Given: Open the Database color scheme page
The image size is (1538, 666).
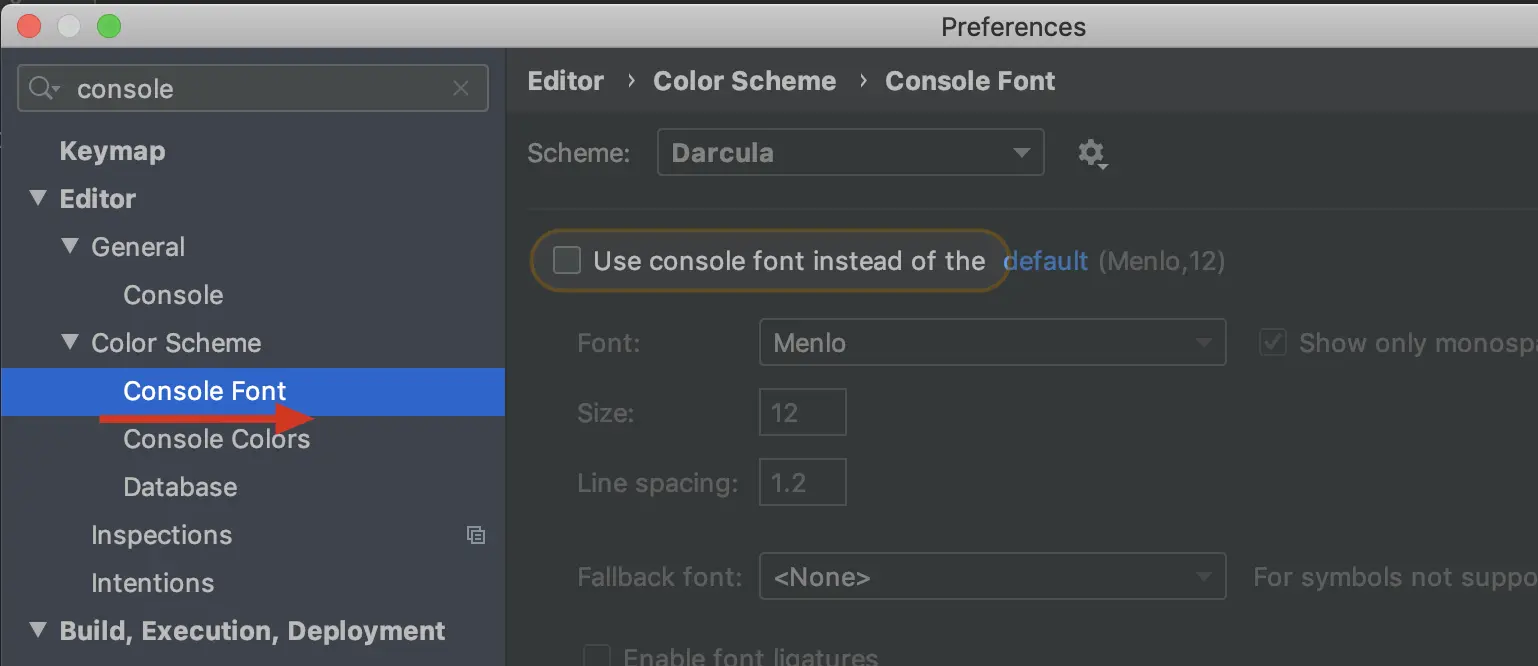Looking at the screenshot, I should point(180,487).
